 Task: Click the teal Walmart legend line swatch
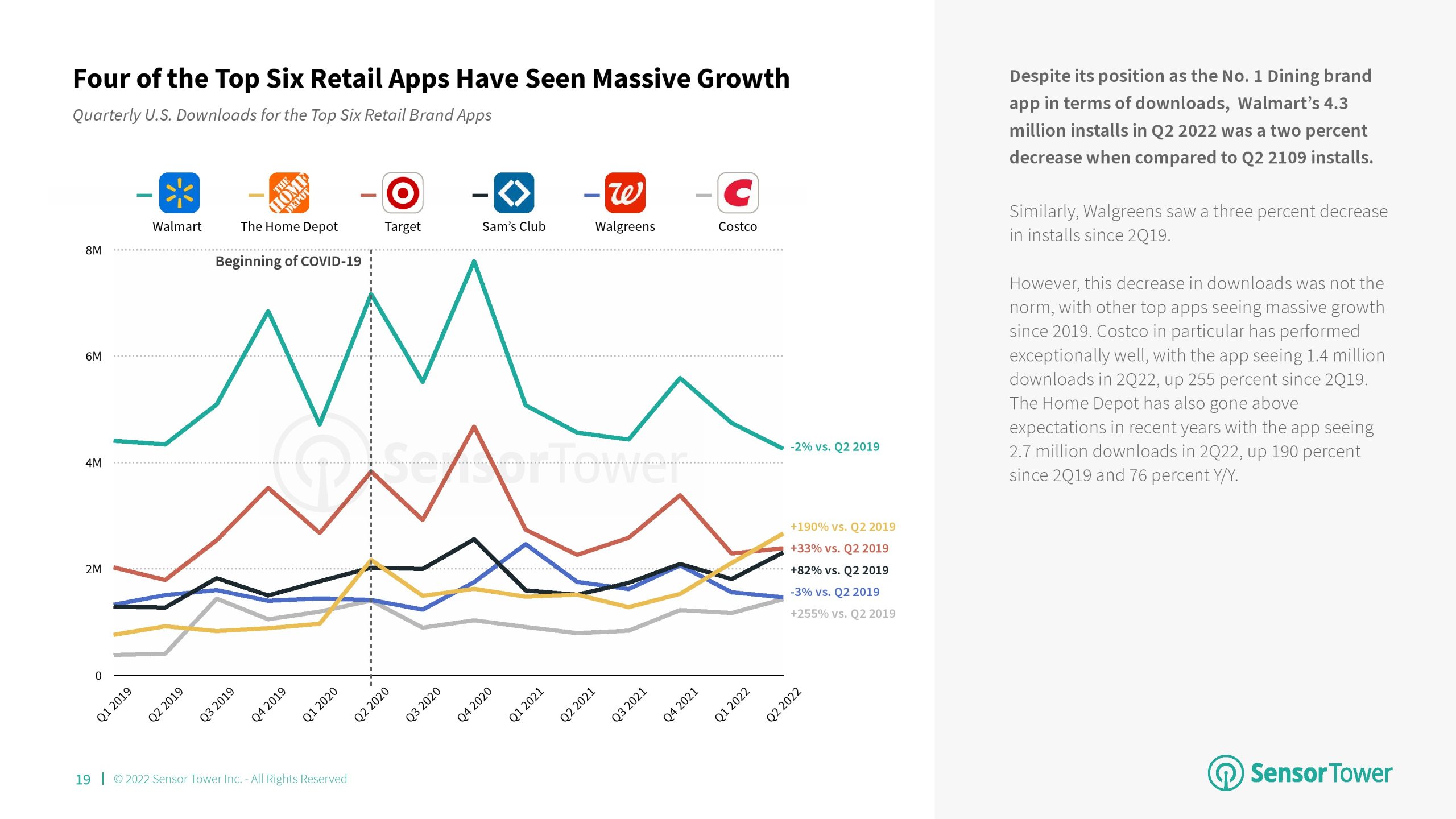click(144, 195)
